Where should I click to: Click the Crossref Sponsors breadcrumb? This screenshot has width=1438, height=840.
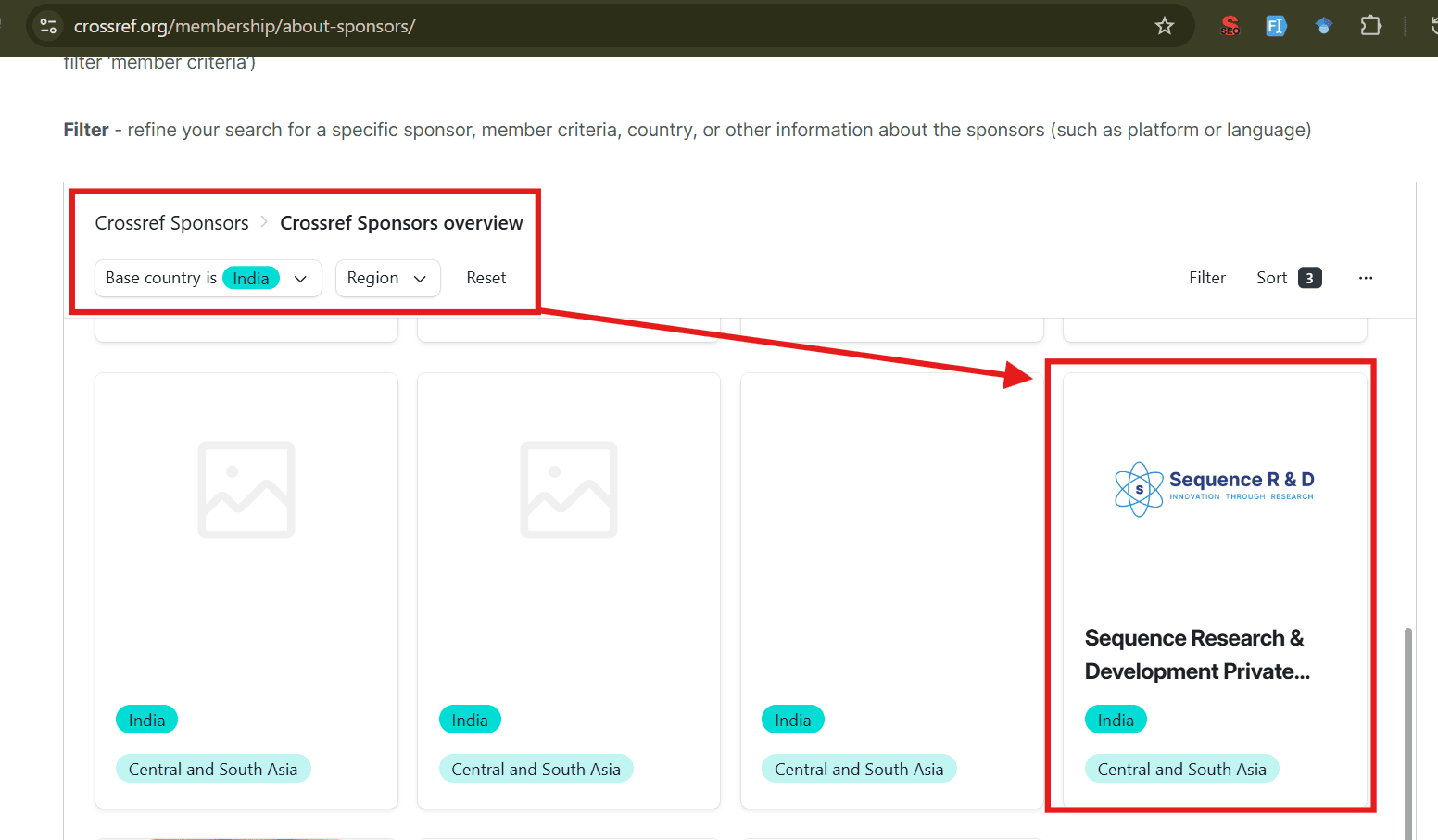pos(172,223)
